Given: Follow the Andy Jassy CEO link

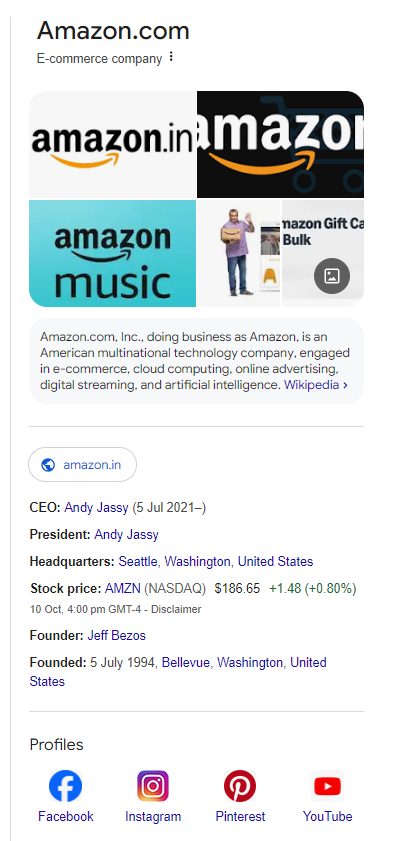Looking at the screenshot, I should coord(97,507).
